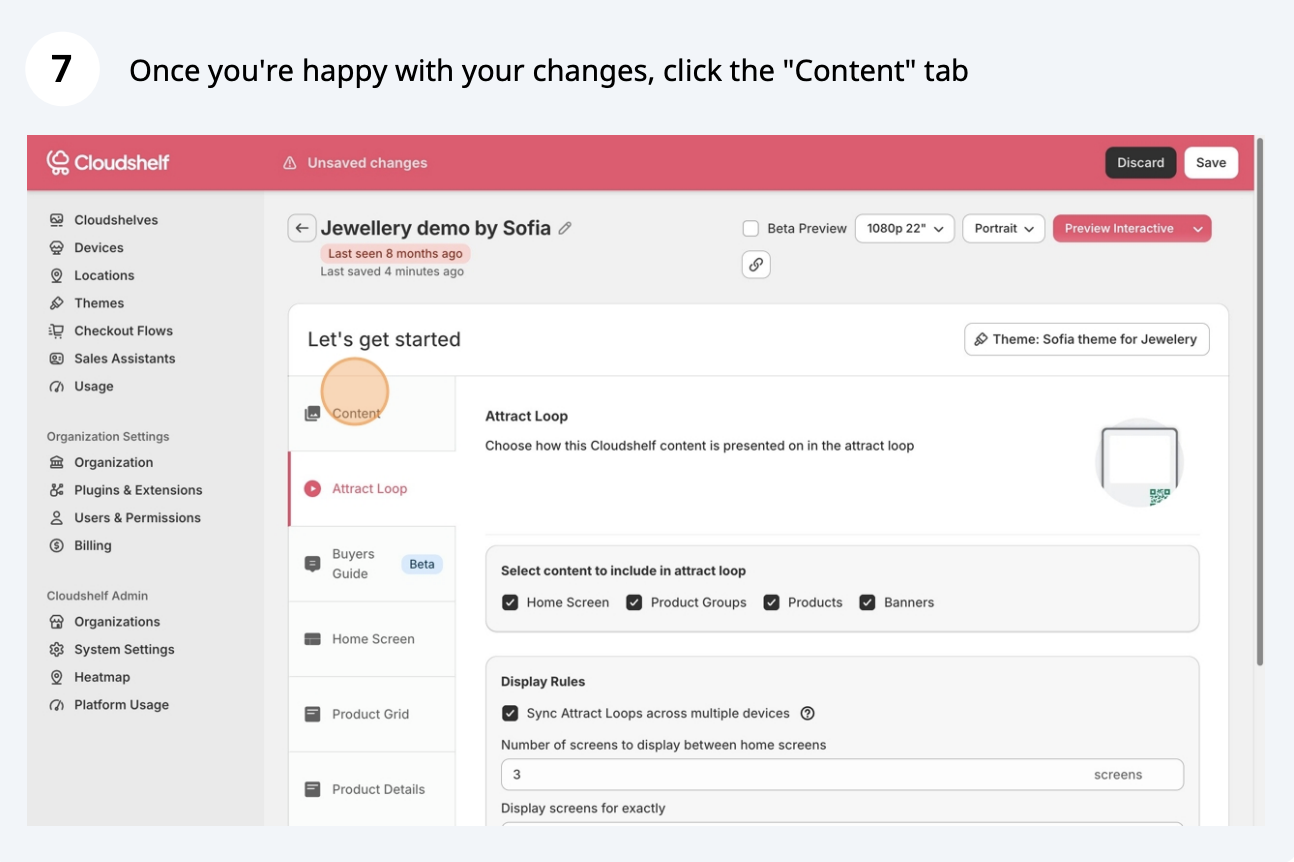Open the 1080p 22" resolution dropdown
This screenshot has width=1294, height=862.
(904, 229)
